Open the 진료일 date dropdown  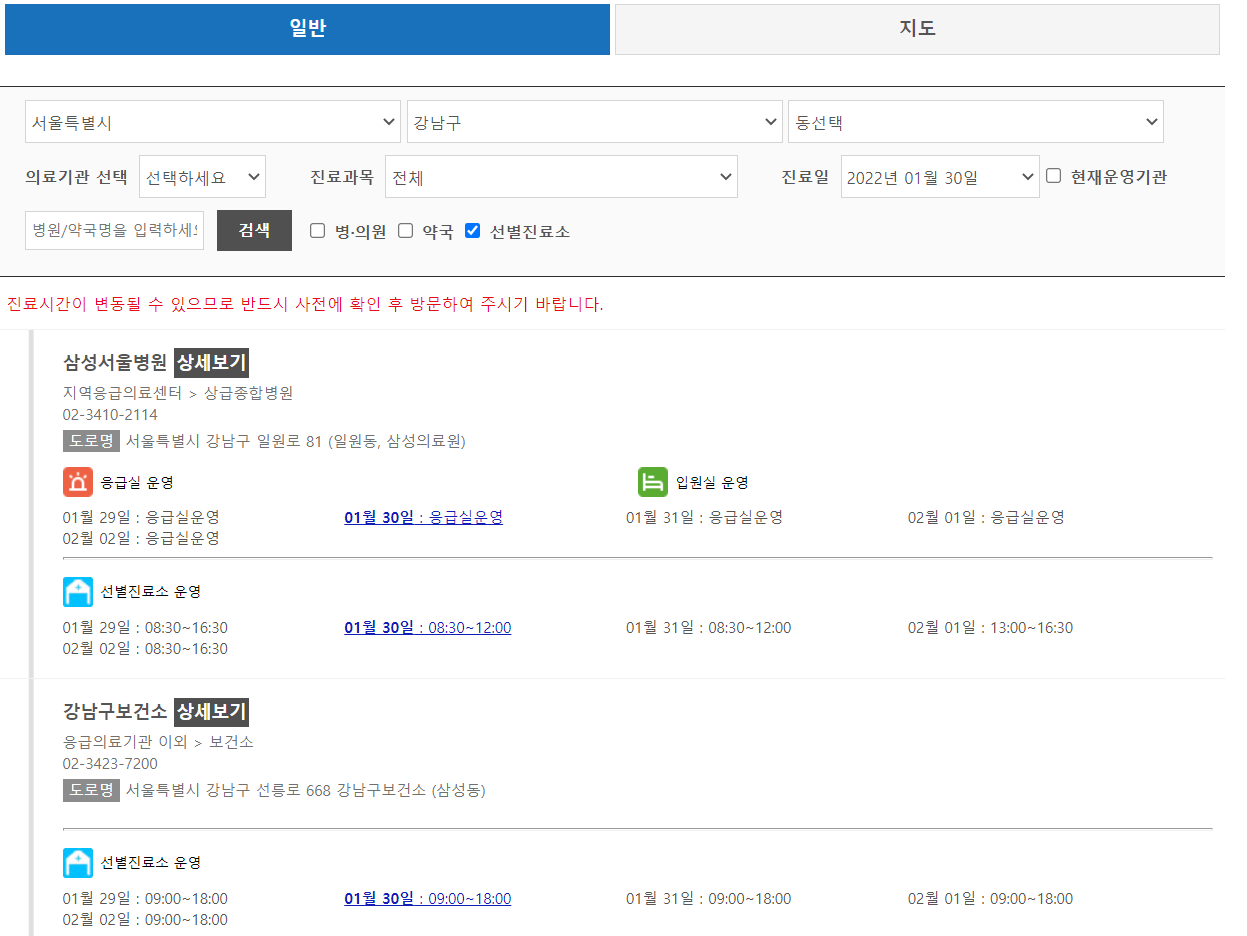940,177
